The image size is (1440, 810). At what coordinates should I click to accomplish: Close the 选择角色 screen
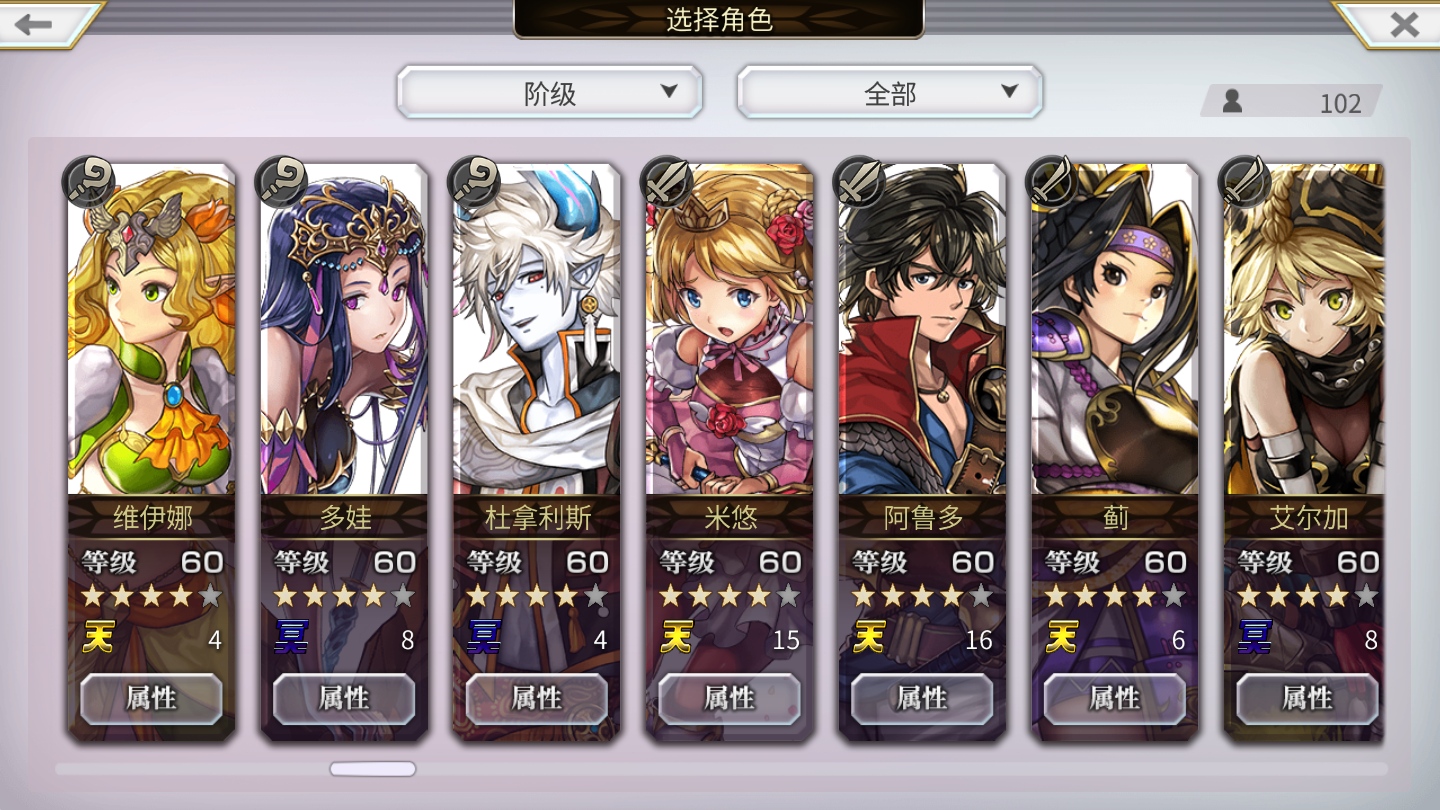(1403, 24)
